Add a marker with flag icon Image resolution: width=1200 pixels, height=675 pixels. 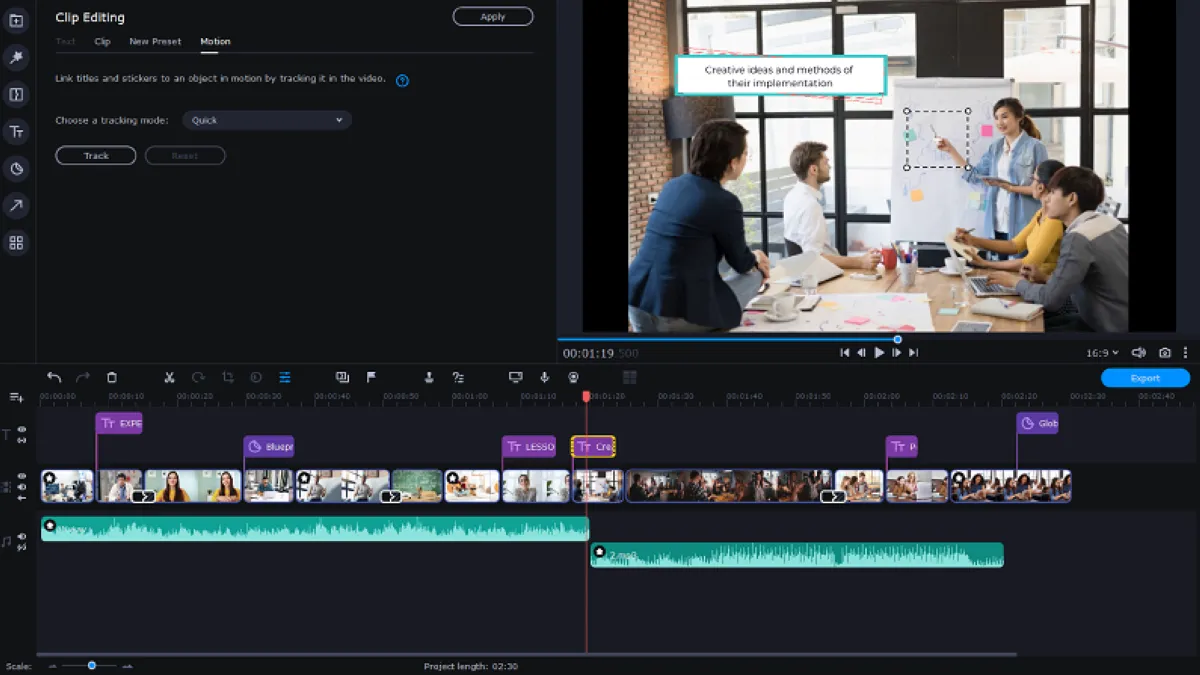click(372, 377)
